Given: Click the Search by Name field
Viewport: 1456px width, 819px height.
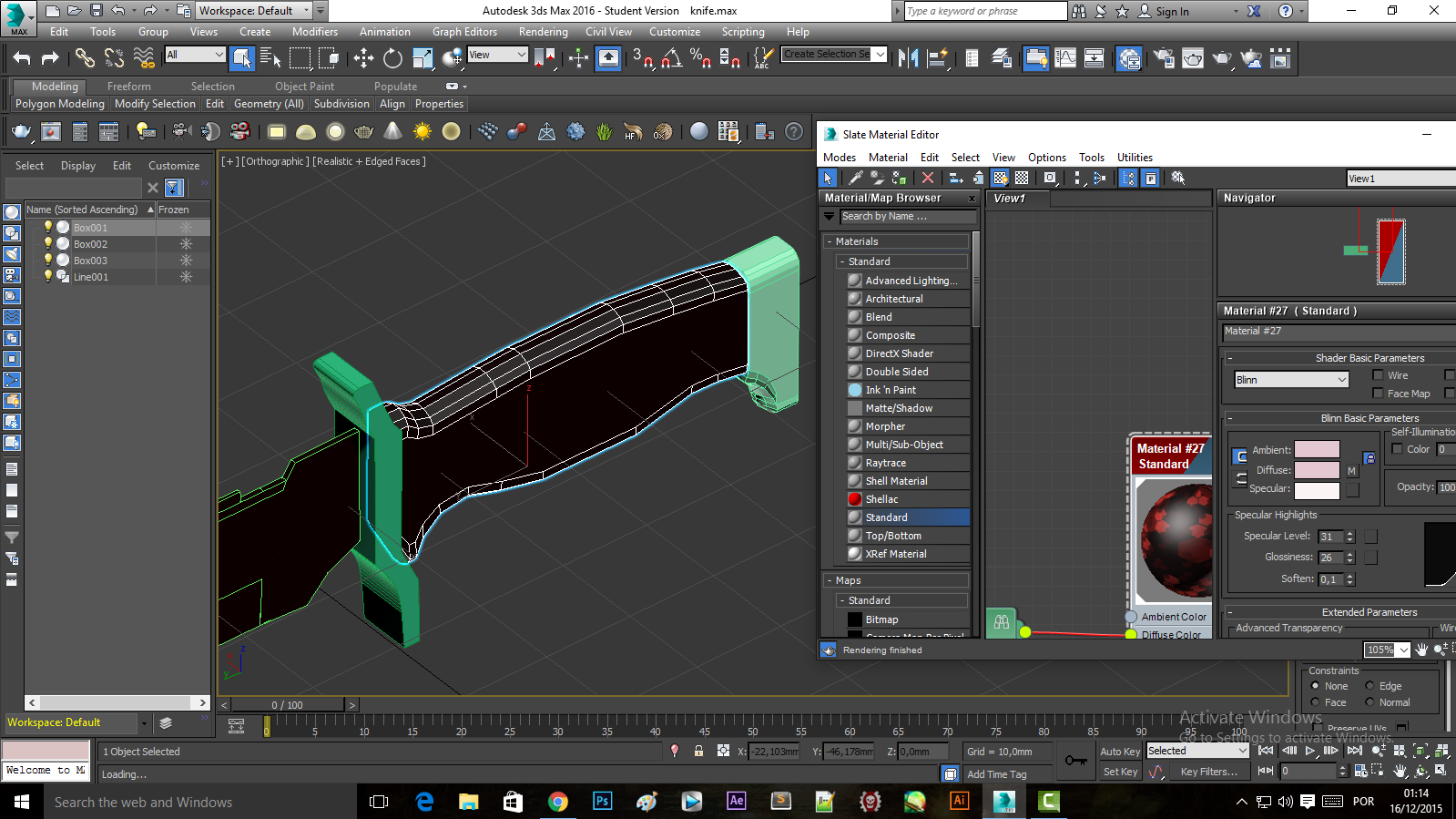Looking at the screenshot, I should click(x=907, y=217).
